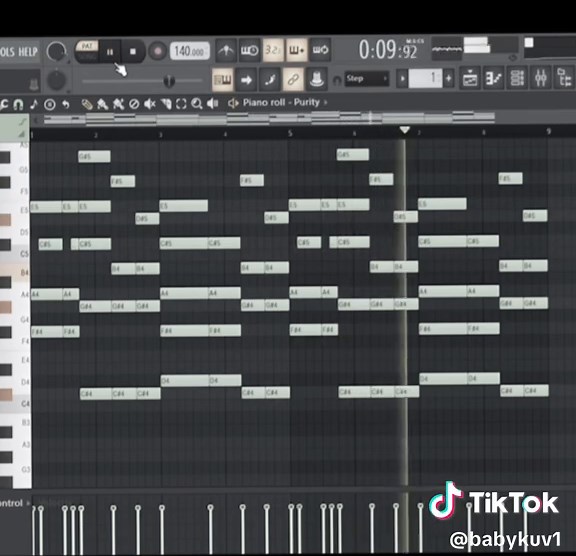Open piano roll snap magnet options
The image size is (576, 556).
[x=18, y=105]
